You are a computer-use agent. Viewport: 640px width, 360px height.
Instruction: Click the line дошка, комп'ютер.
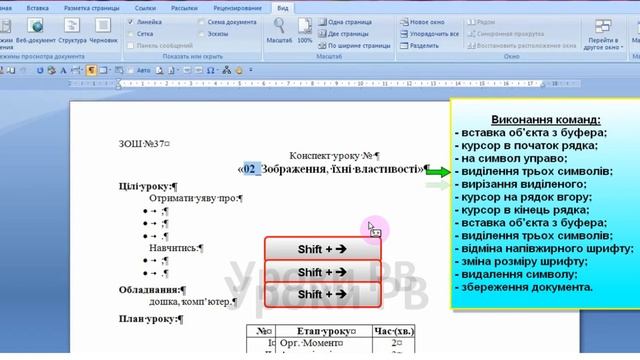190,302
